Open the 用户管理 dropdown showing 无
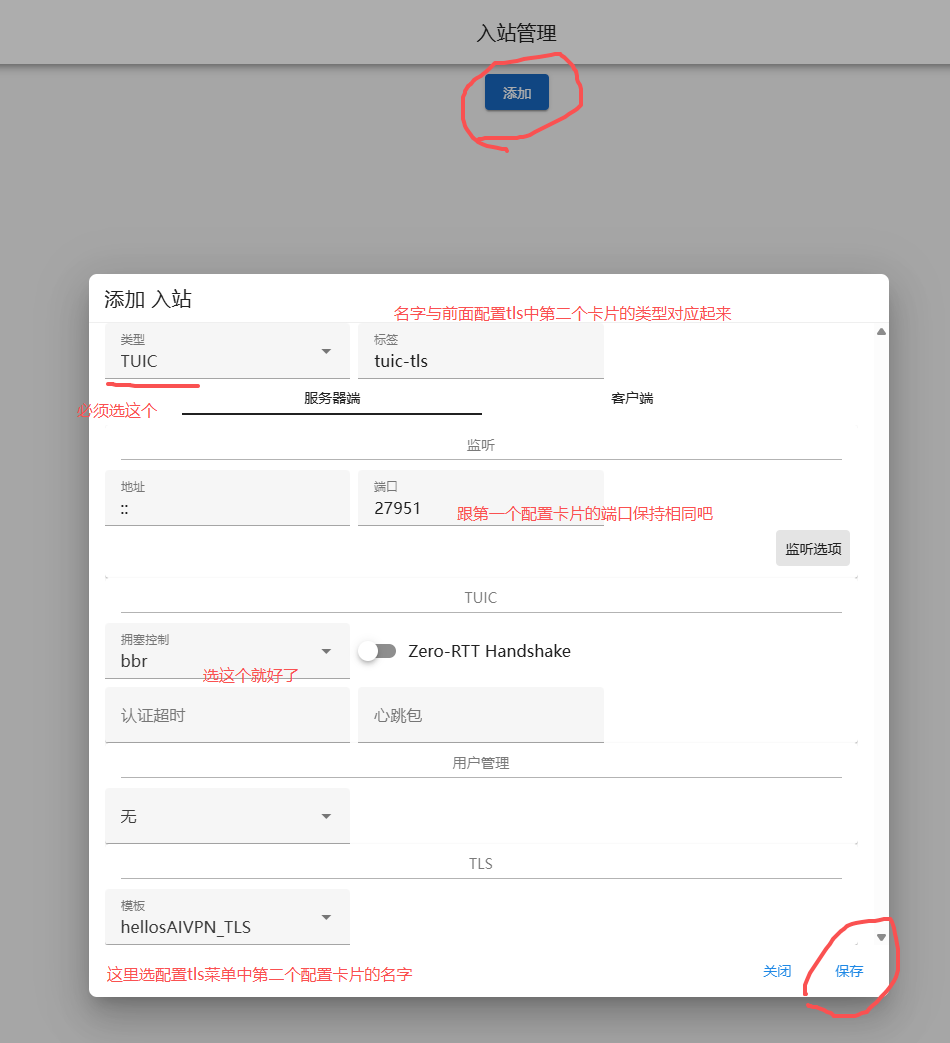This screenshot has width=950, height=1043. point(227,816)
